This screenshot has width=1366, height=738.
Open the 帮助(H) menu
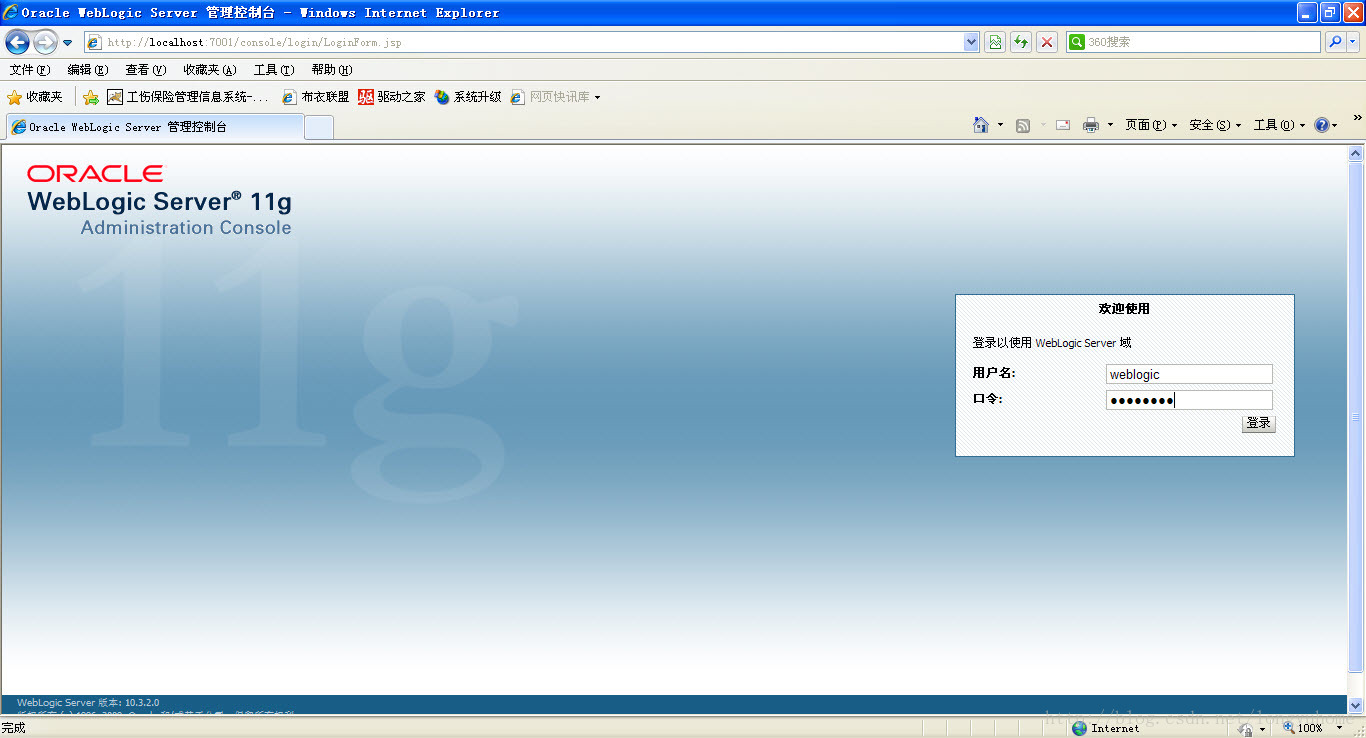[331, 70]
